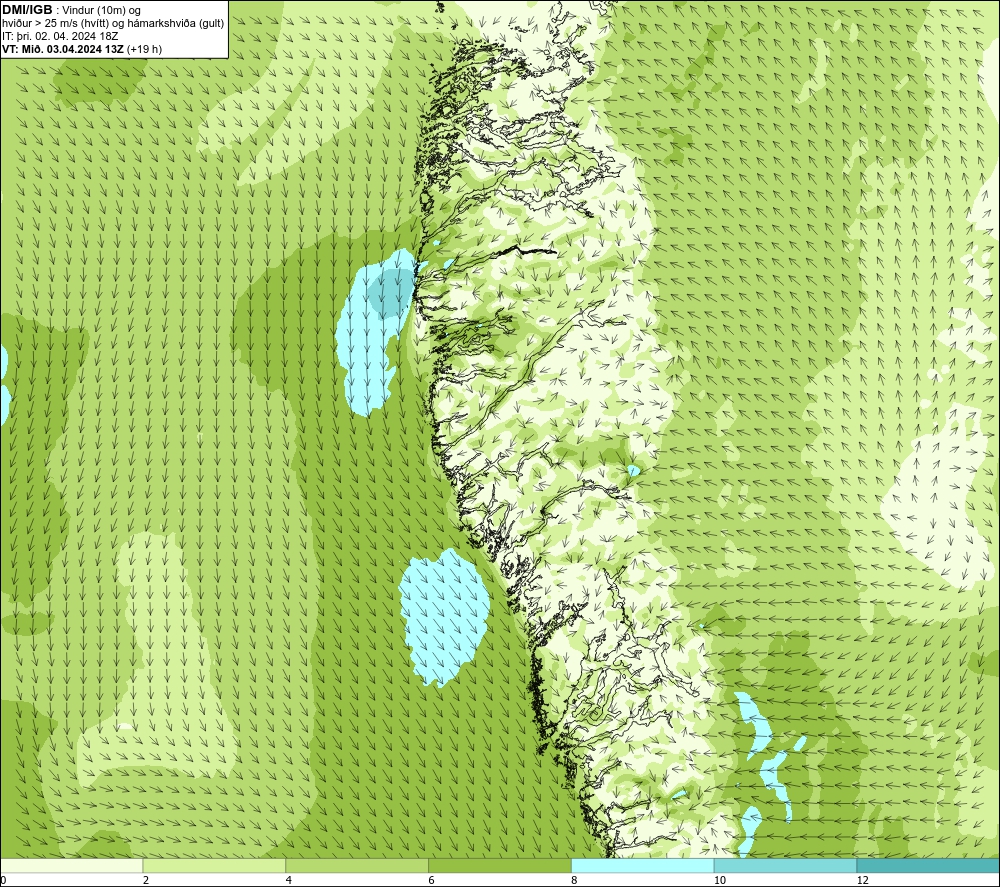
Task: Select the darkest teal scale segment above 12
Action: [929, 865]
